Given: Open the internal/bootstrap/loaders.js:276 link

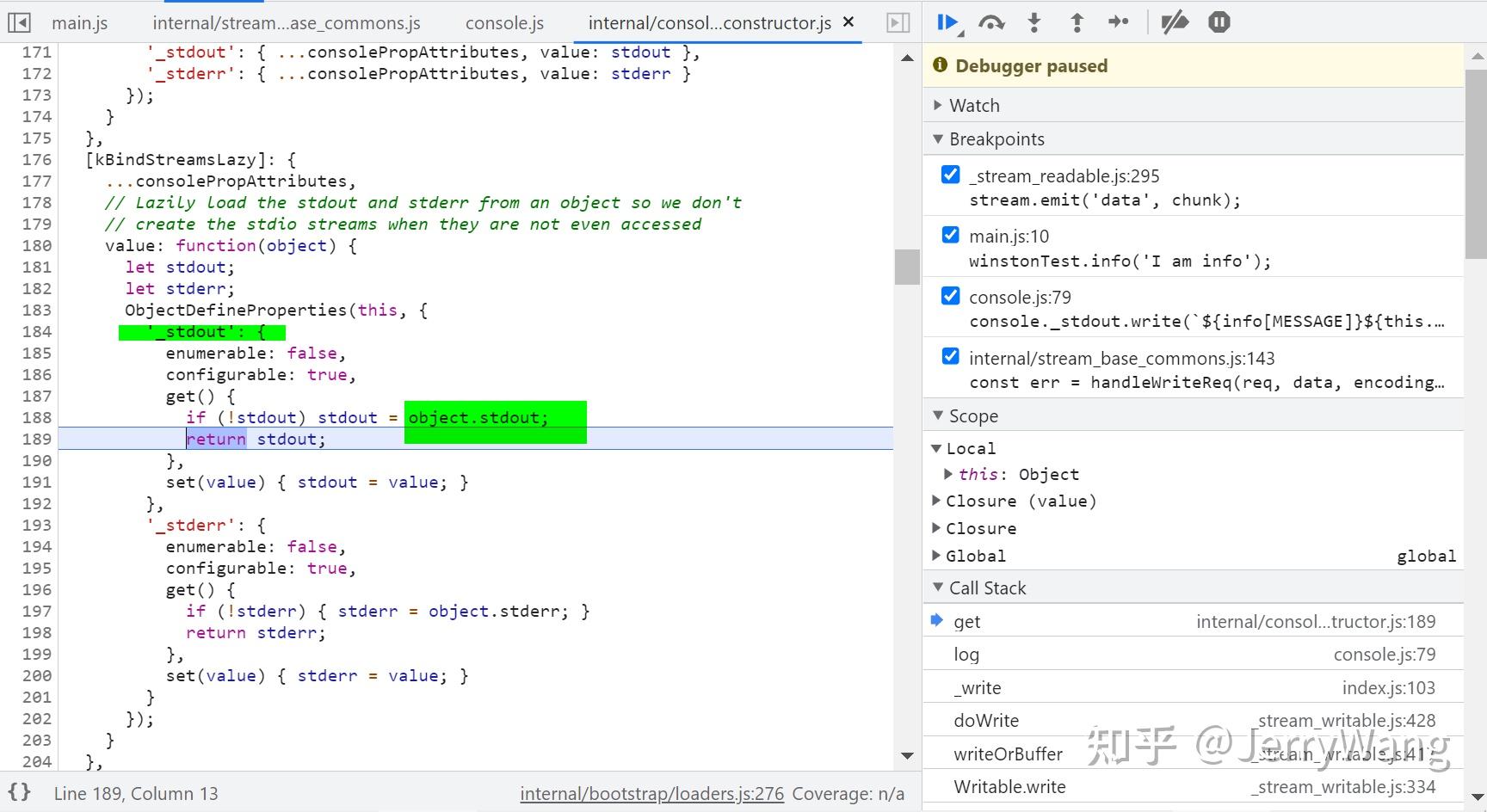Looking at the screenshot, I should (x=651, y=793).
